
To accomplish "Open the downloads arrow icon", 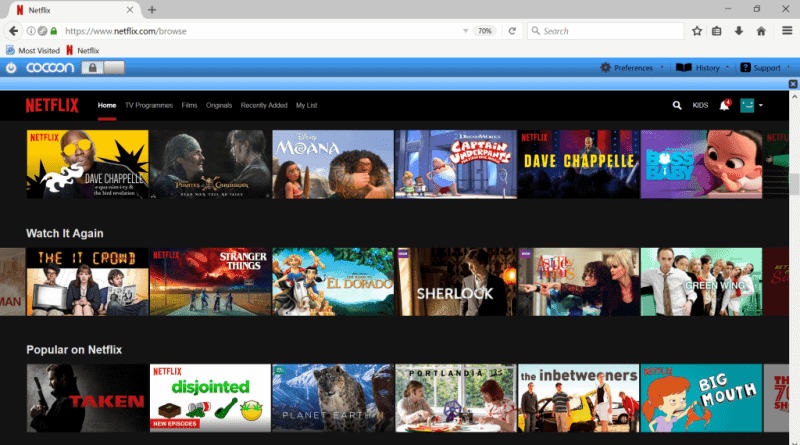I will (x=739, y=31).
